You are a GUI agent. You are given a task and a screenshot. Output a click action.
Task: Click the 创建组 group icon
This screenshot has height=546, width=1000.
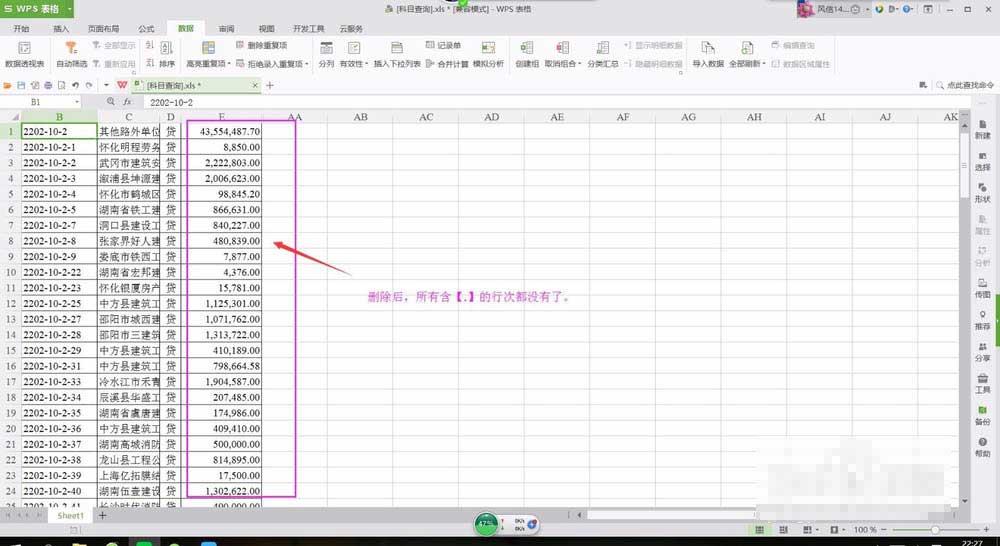[x=527, y=53]
